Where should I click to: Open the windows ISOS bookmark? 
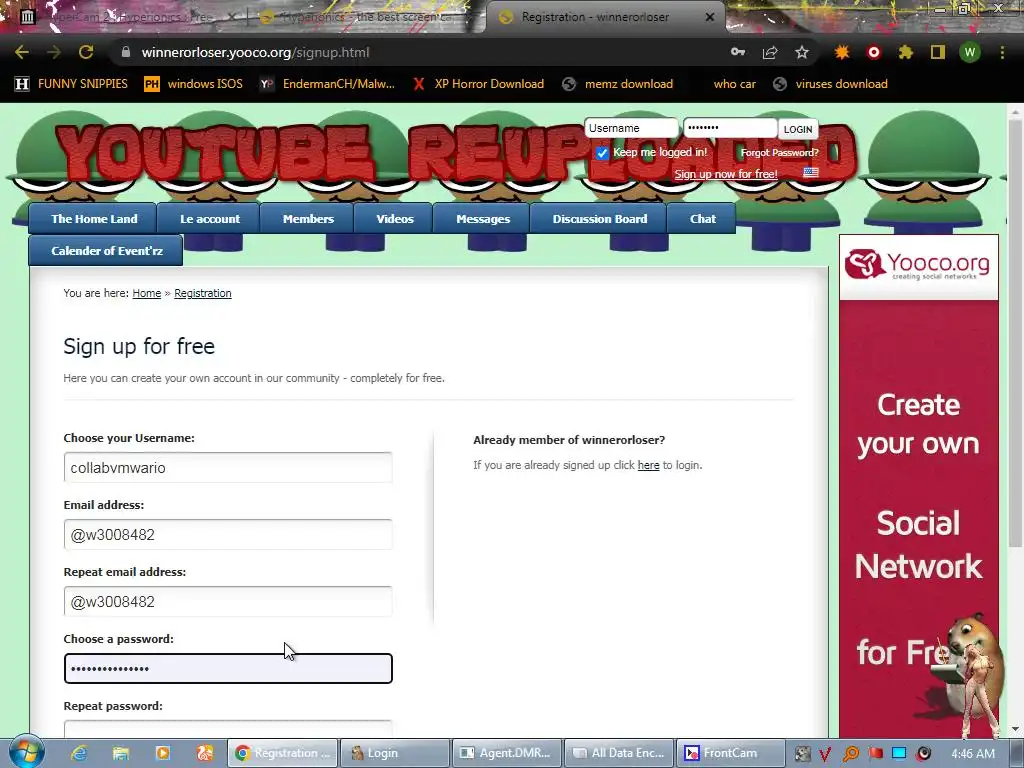[193, 84]
